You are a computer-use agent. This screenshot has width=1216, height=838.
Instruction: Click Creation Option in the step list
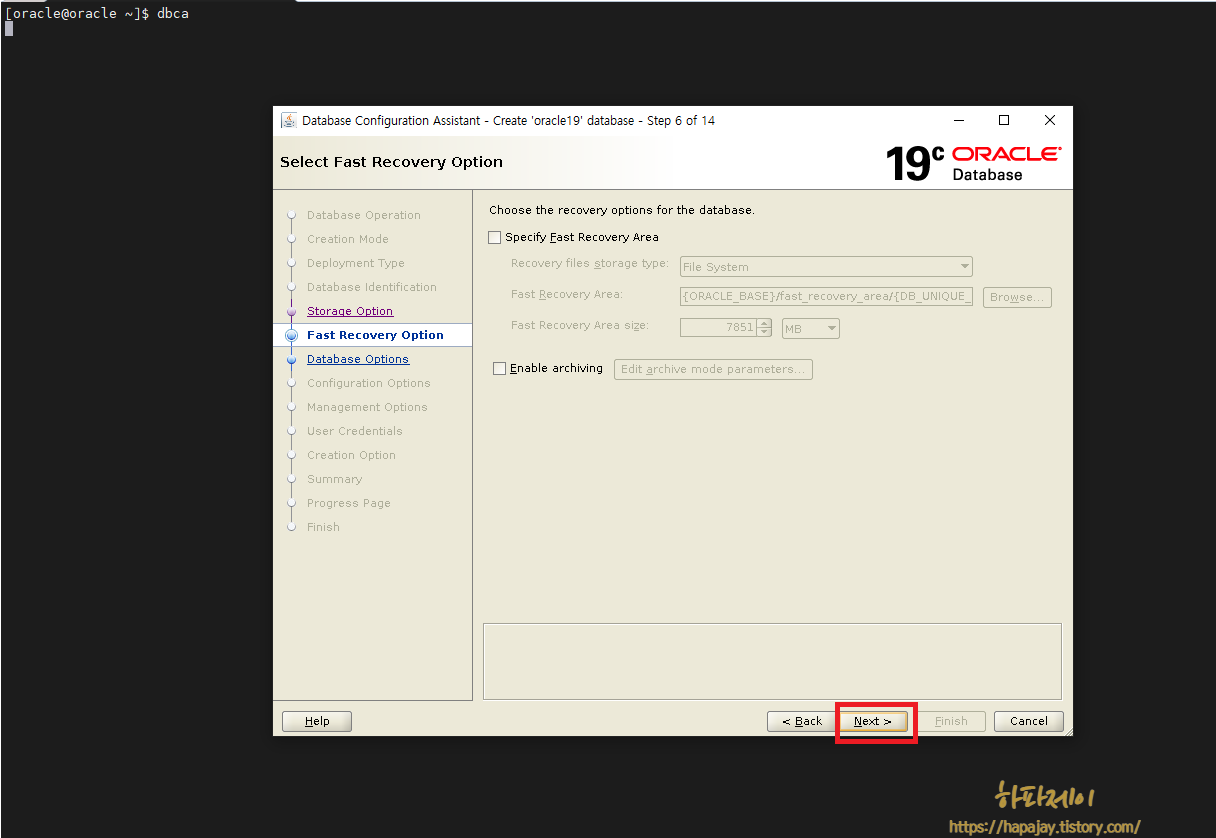pos(351,455)
